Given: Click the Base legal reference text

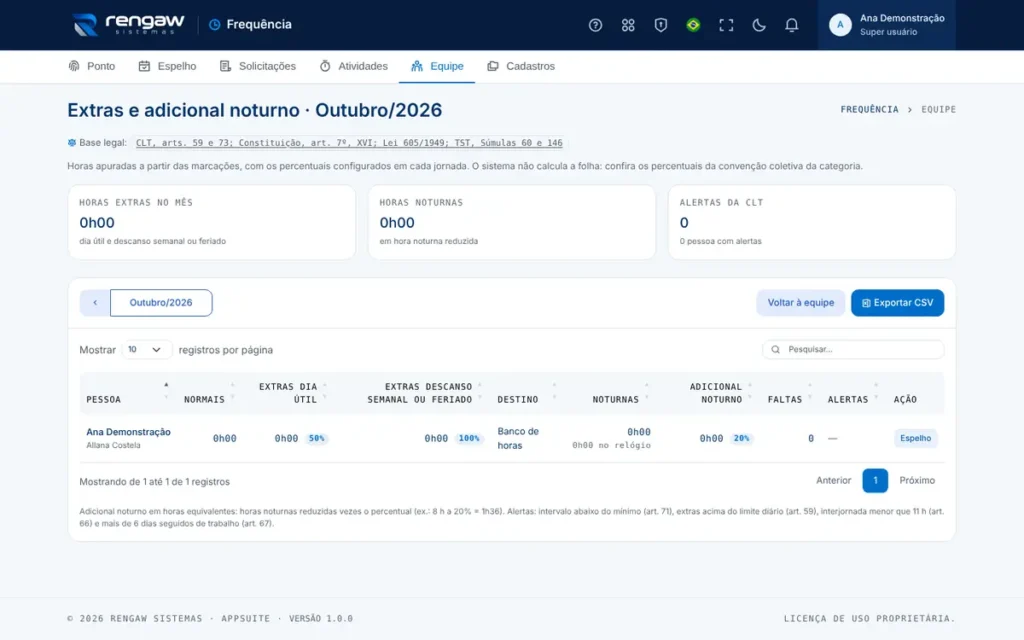Looking at the screenshot, I should pyautogui.click(x=349, y=143).
